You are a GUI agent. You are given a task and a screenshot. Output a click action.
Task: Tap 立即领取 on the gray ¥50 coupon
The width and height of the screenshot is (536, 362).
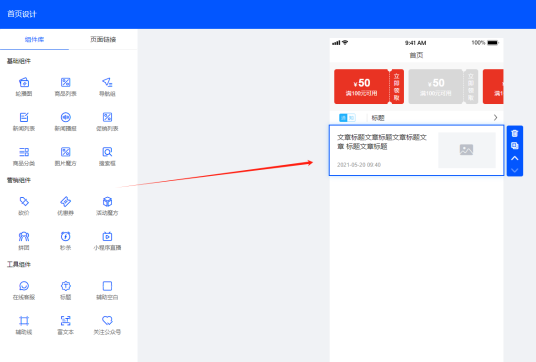(x=471, y=86)
